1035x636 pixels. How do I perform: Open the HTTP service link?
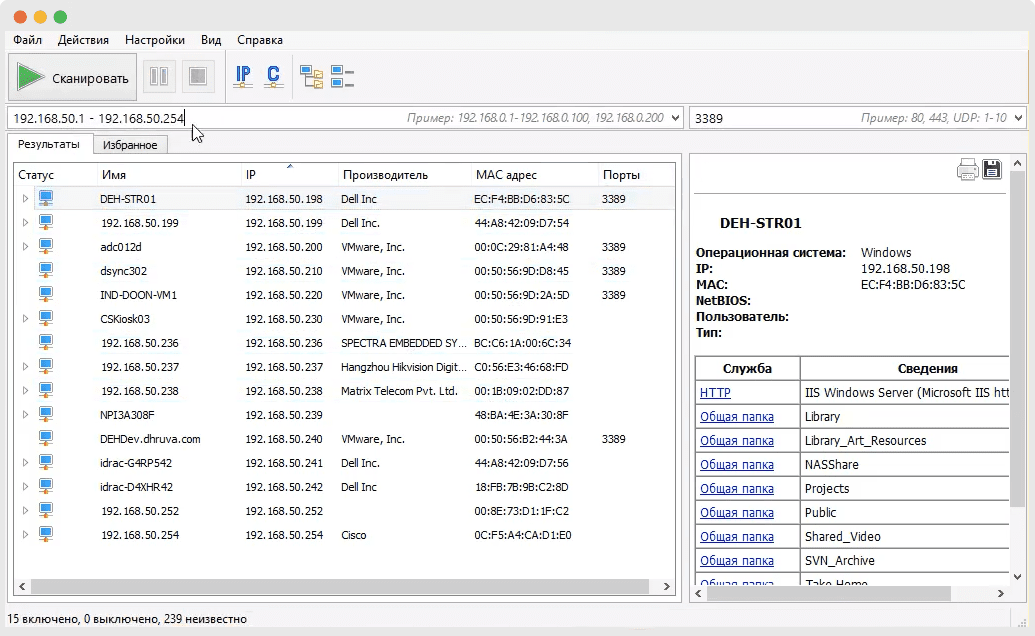pos(715,393)
